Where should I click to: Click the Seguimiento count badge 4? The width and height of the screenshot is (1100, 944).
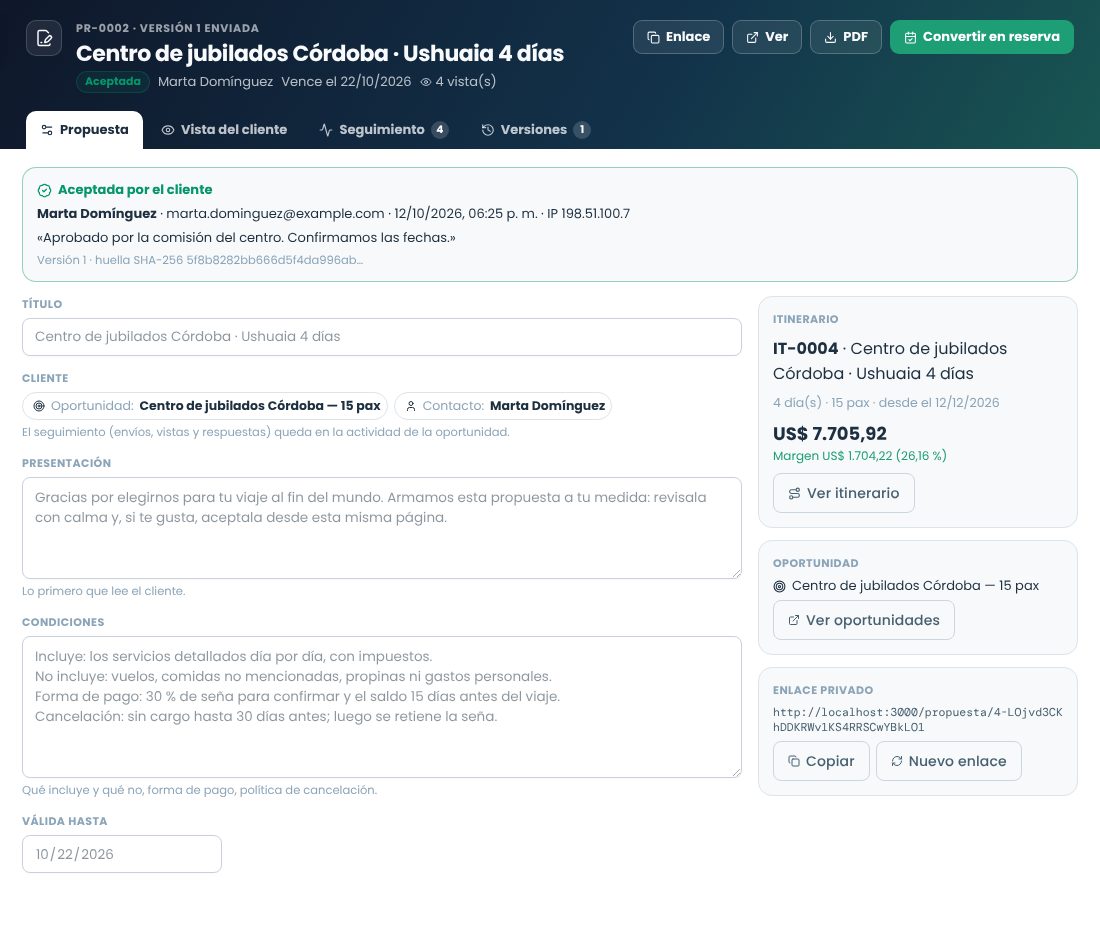click(440, 130)
